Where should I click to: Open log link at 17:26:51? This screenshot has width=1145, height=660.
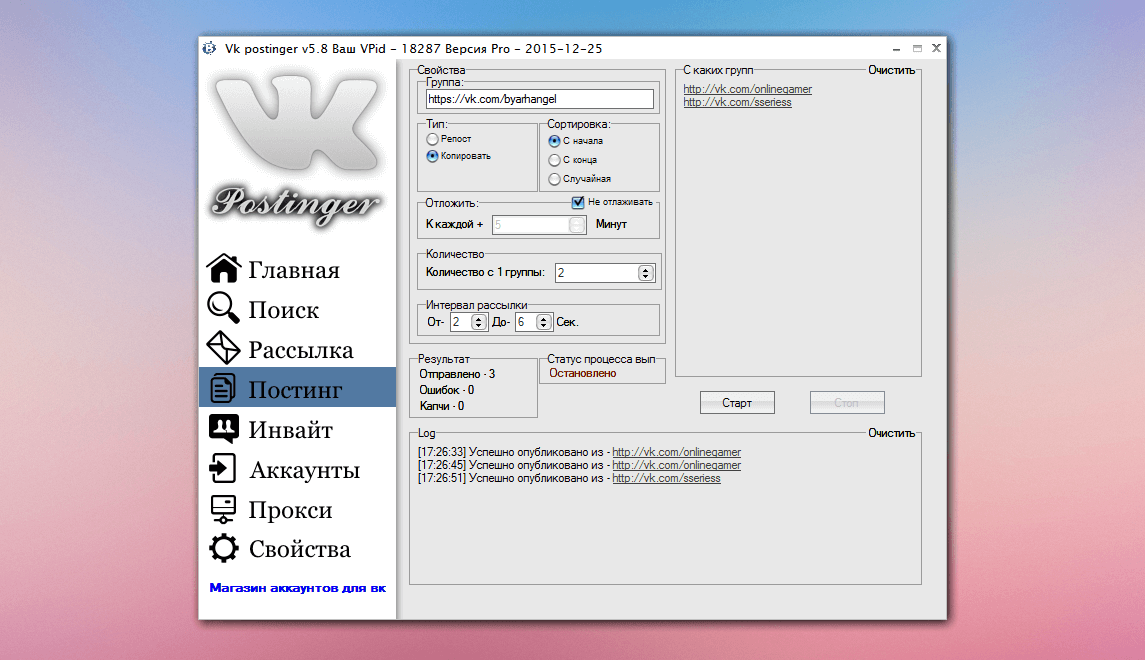[x=666, y=479]
